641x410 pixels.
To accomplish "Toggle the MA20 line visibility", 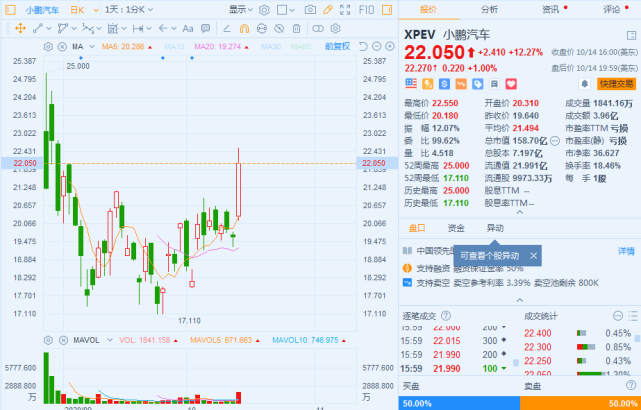I will point(220,47).
